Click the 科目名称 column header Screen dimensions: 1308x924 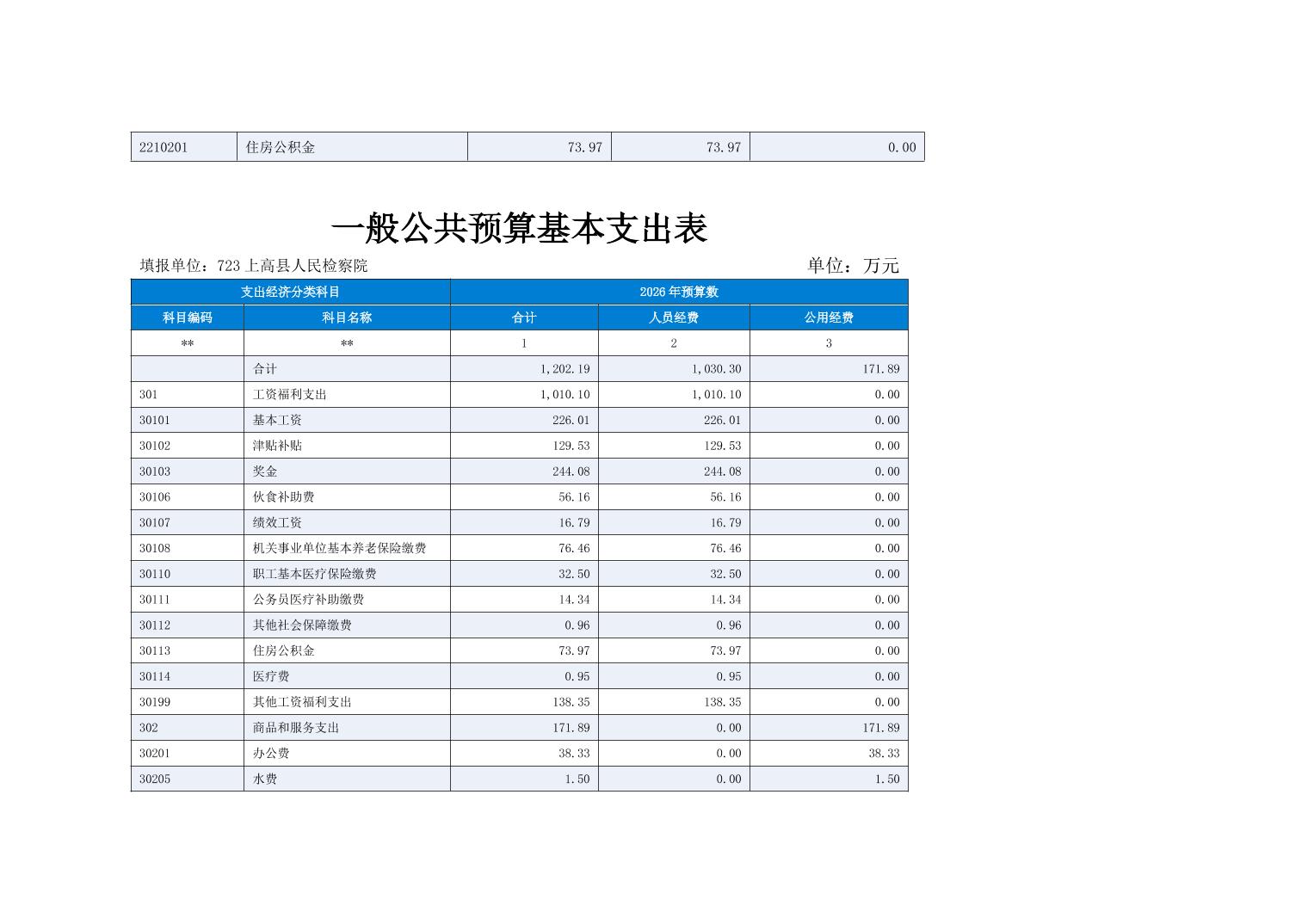click(346, 317)
